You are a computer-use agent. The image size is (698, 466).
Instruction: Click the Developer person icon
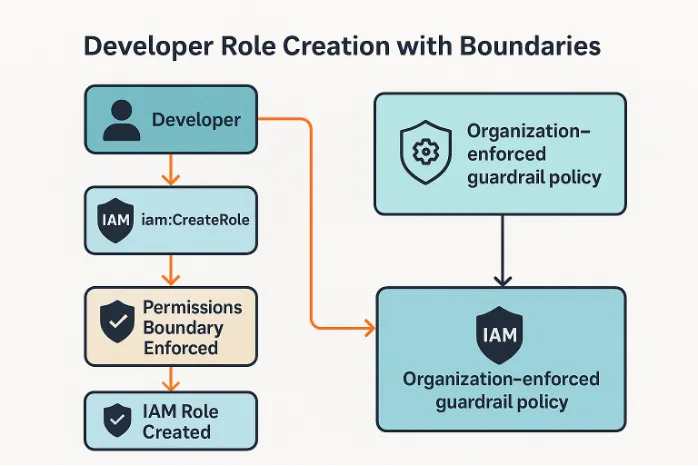(121, 120)
